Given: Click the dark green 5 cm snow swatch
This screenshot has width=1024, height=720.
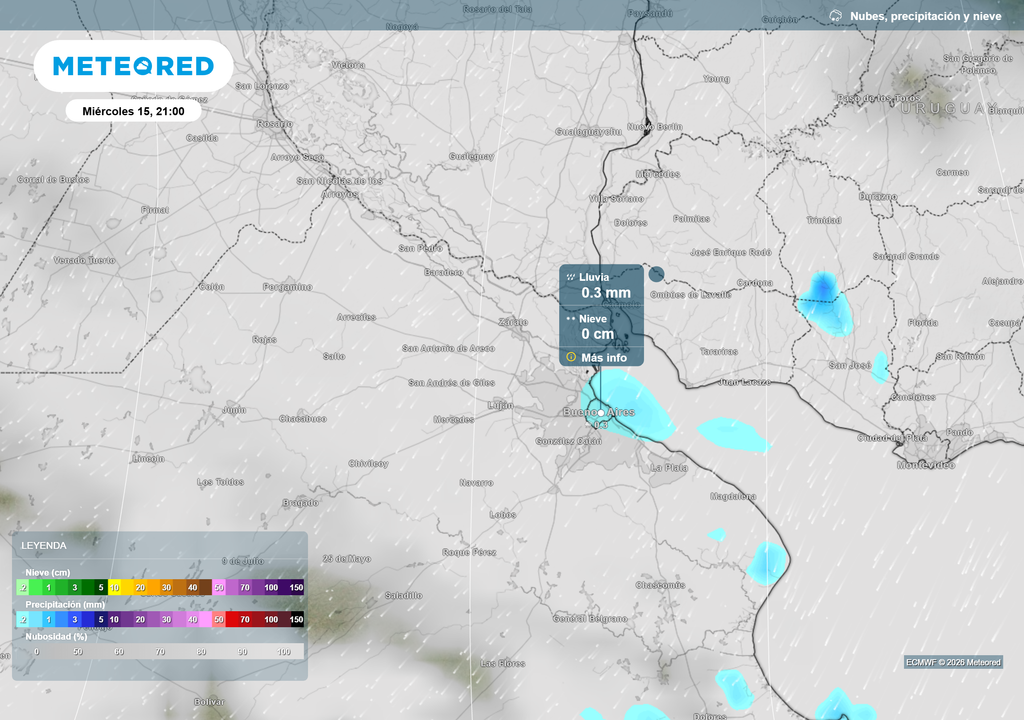Looking at the screenshot, I should point(101,587).
